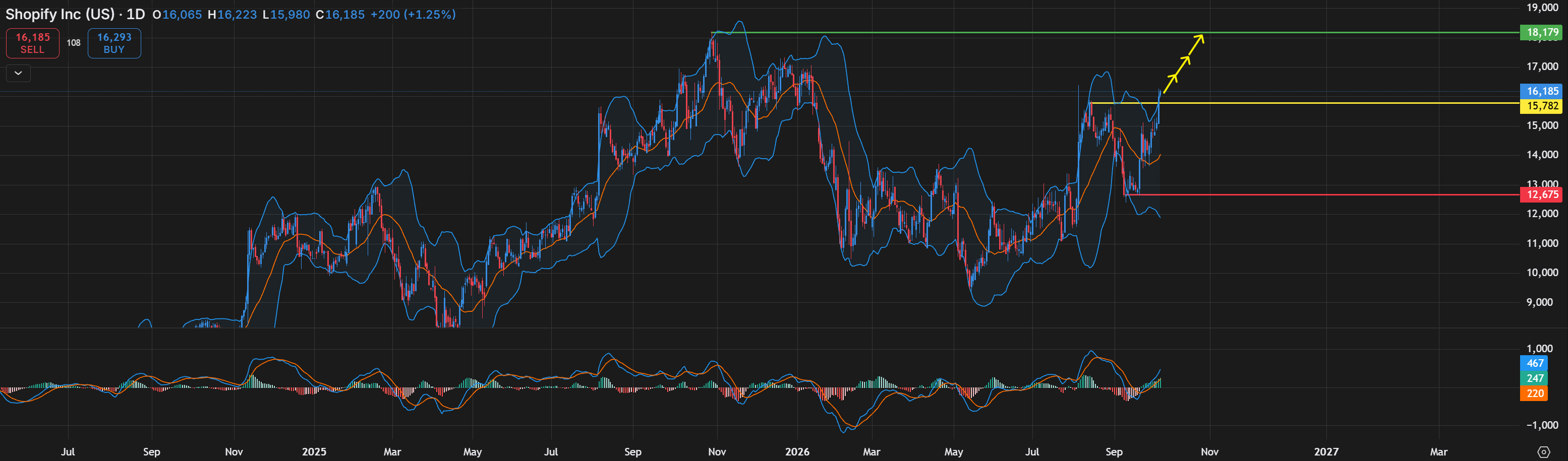The width and height of the screenshot is (1568, 461).
Task: Click the blue 16,185 current price label
Action: coord(1542,91)
